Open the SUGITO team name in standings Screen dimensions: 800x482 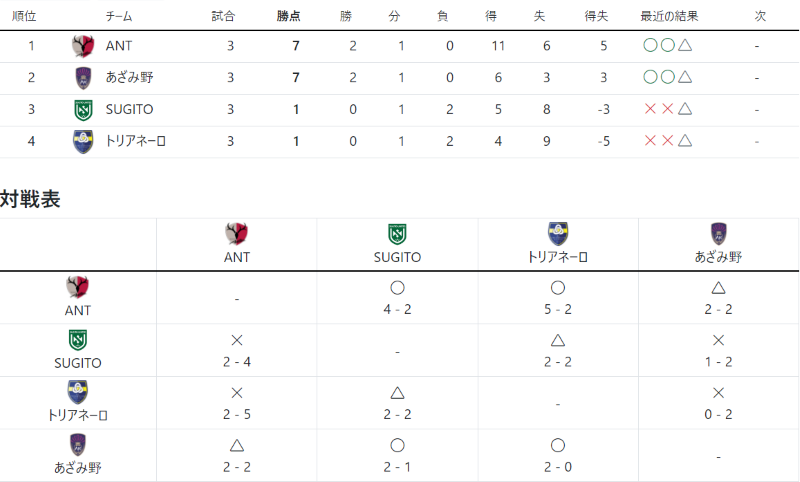129,109
